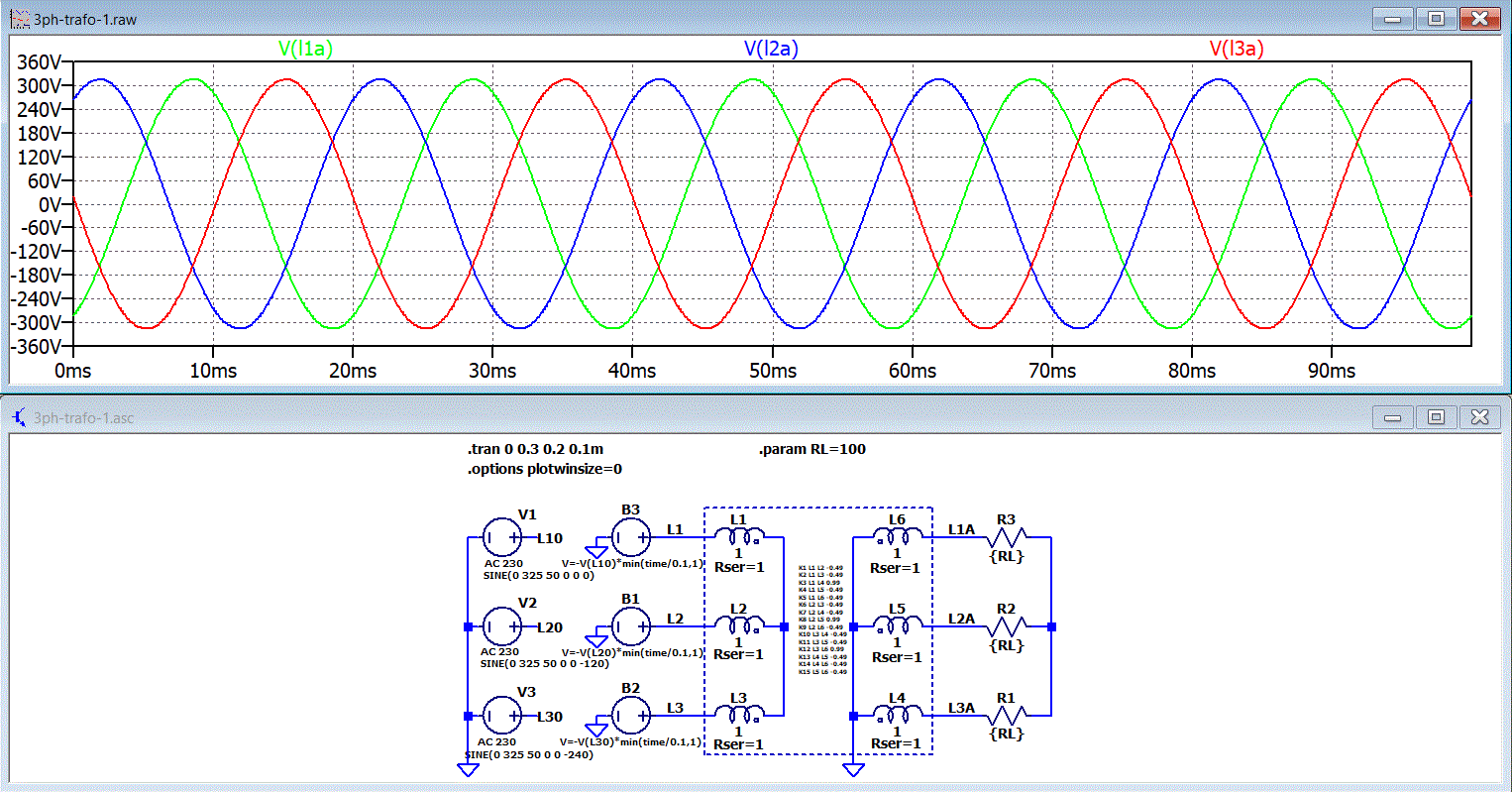The width and height of the screenshot is (1512, 792).
Task: Click the .tran 0 0.3 0.2 0.1m directive
Action: coord(535,449)
